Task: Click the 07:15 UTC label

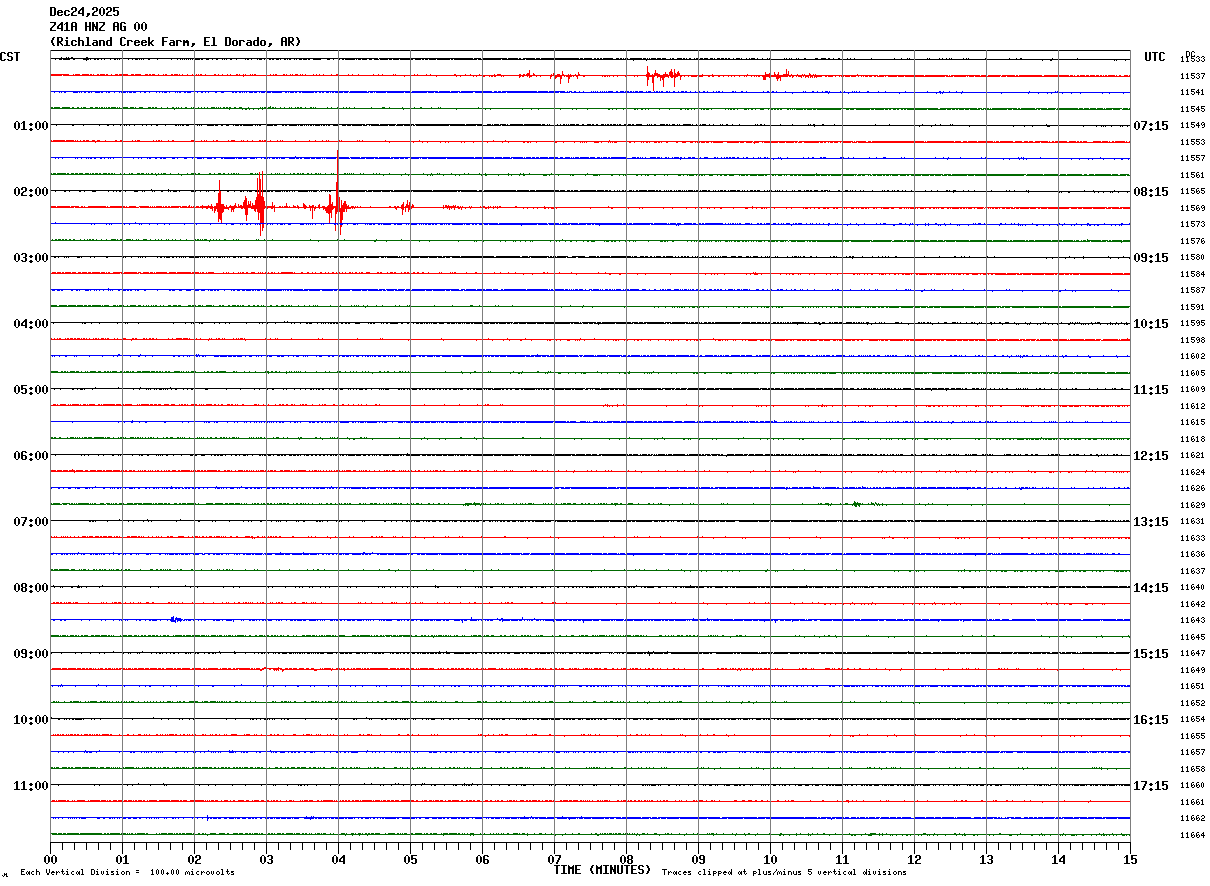Action: (1150, 126)
